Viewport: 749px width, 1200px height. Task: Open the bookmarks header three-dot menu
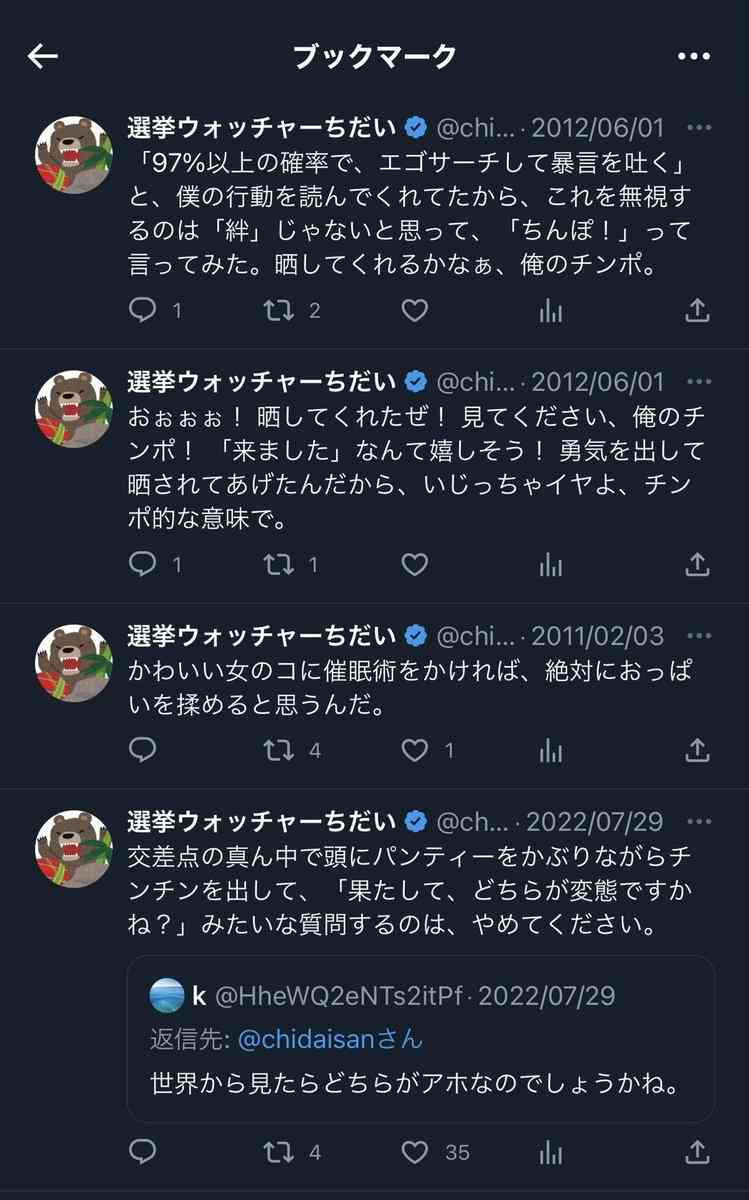coord(693,57)
